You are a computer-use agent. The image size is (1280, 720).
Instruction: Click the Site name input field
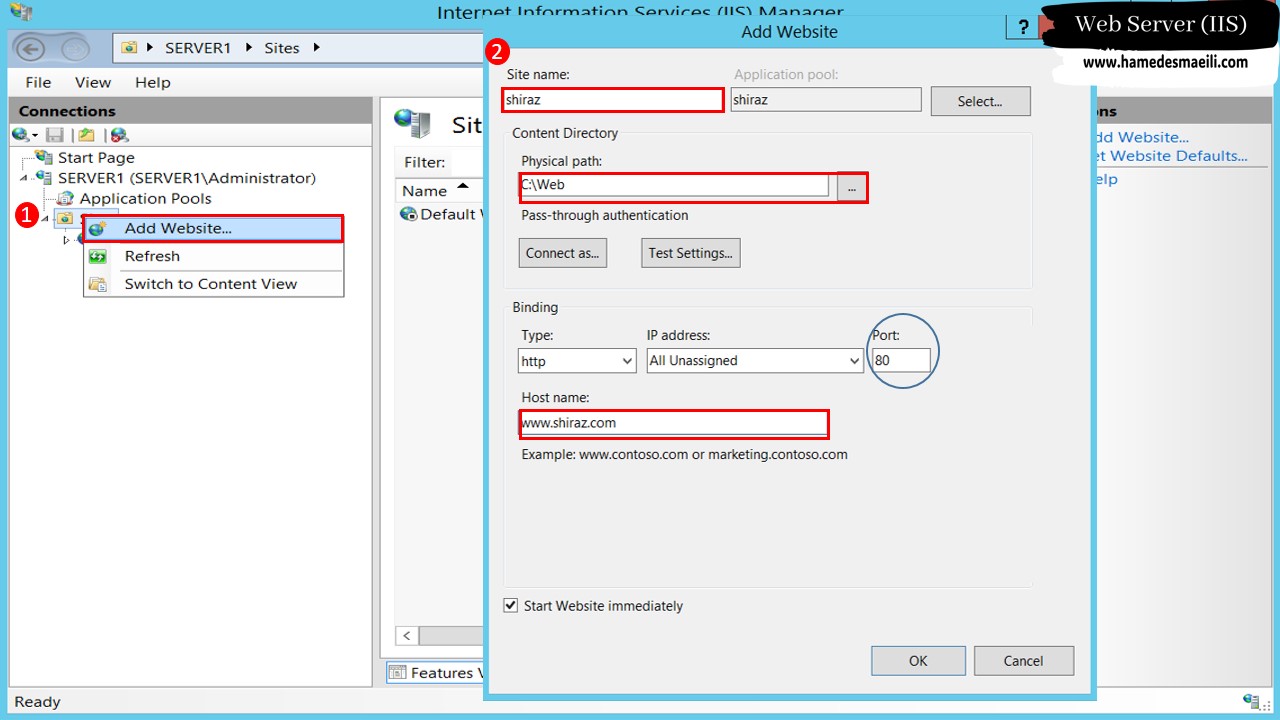tap(613, 100)
